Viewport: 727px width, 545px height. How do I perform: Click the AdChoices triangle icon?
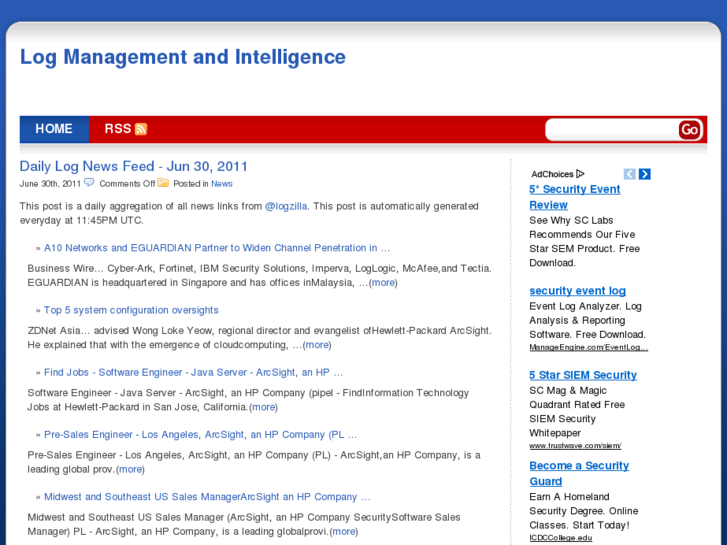coord(580,174)
